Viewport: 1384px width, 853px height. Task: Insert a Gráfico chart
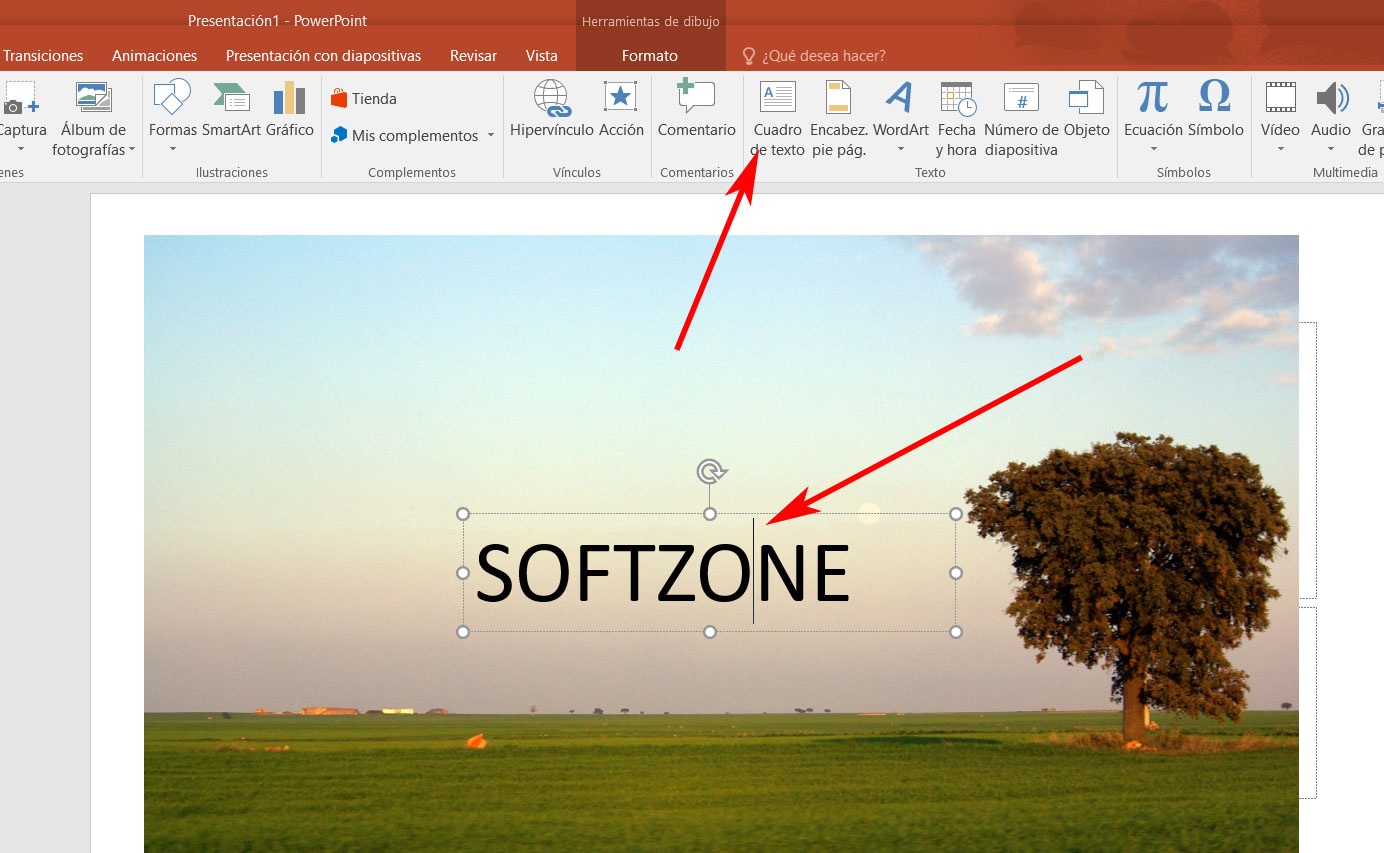(x=290, y=110)
